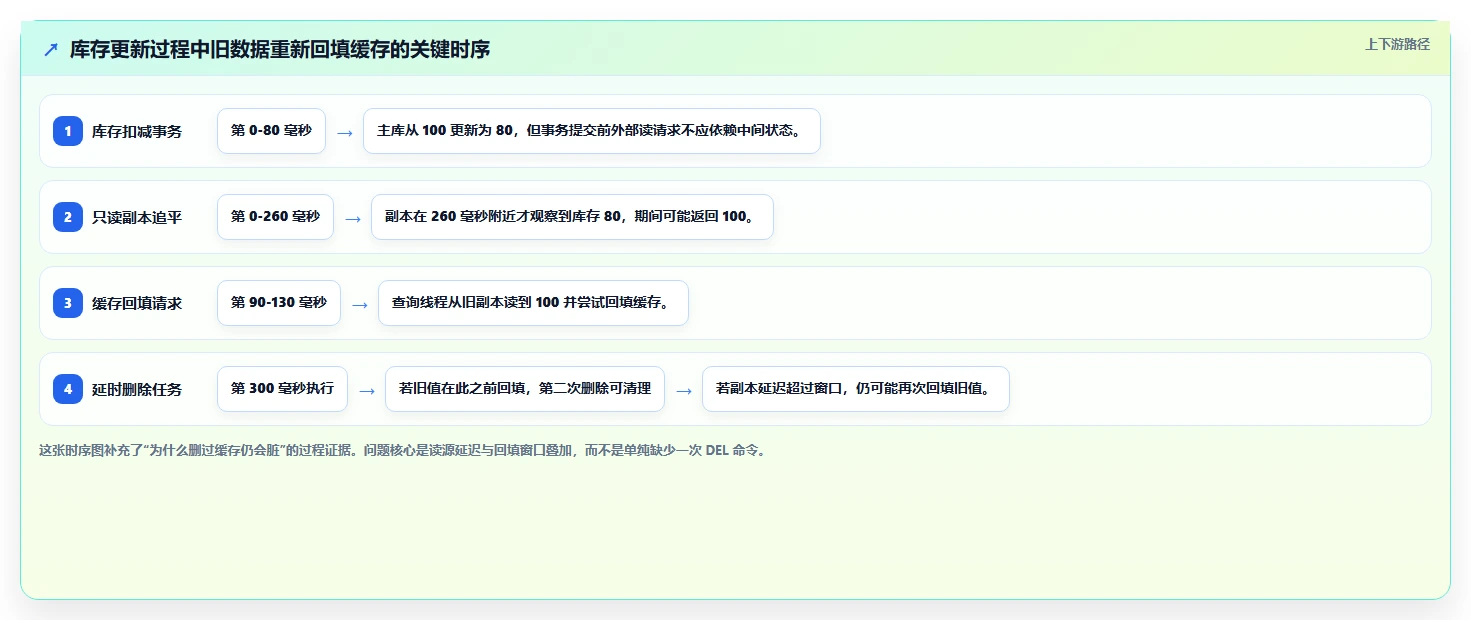The height and width of the screenshot is (620, 1471).
Task: Select step badge 1 for 库存扣减事务
Action: (68, 131)
